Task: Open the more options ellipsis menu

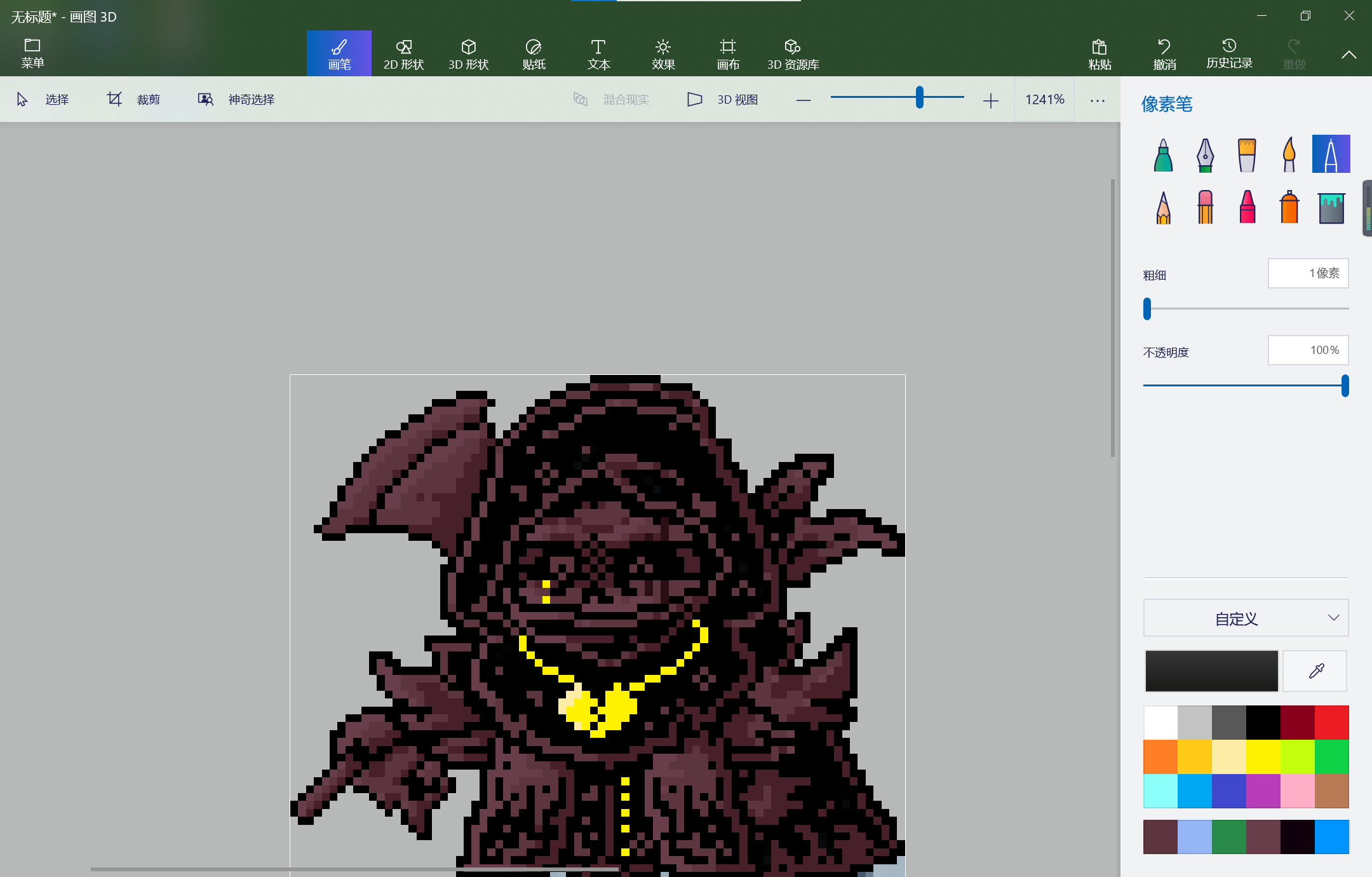Action: tap(1098, 100)
